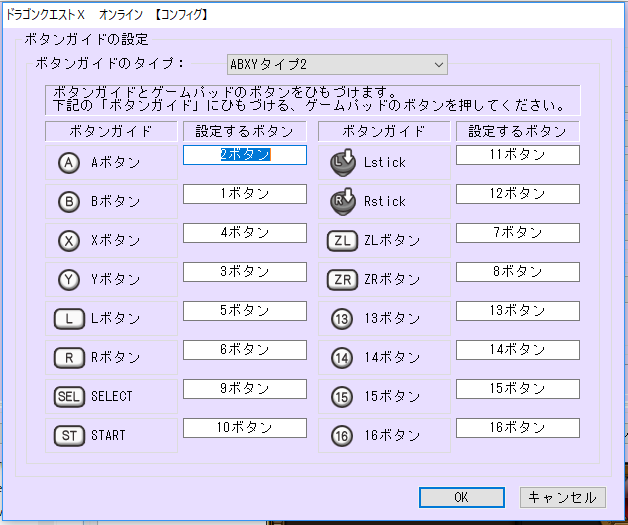Click the ST start button icon
The height and width of the screenshot is (525, 628).
tap(69, 436)
